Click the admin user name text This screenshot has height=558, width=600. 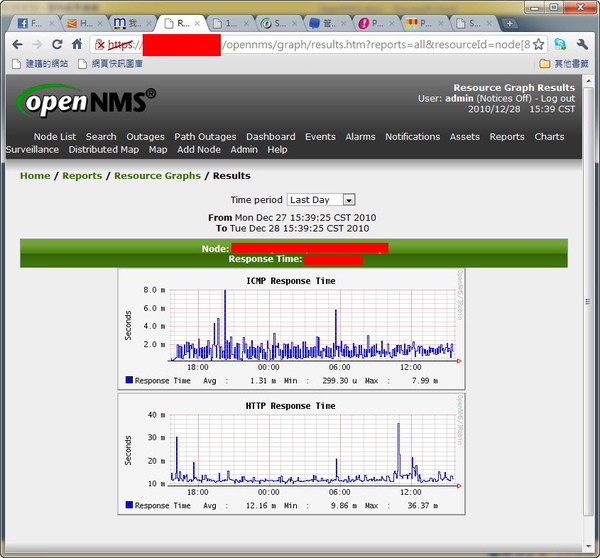(x=459, y=98)
